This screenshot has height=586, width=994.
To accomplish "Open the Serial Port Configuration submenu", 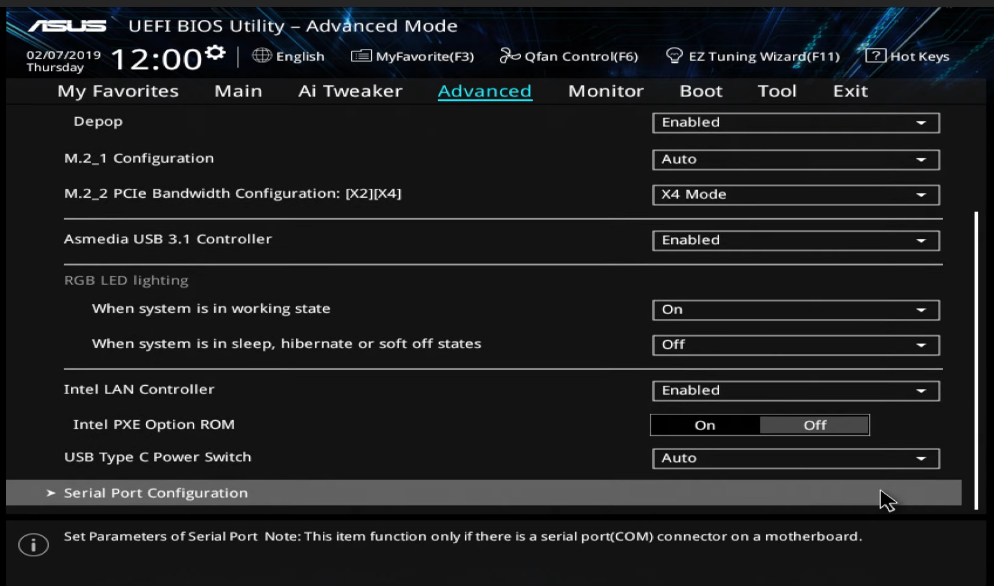I will (x=483, y=493).
